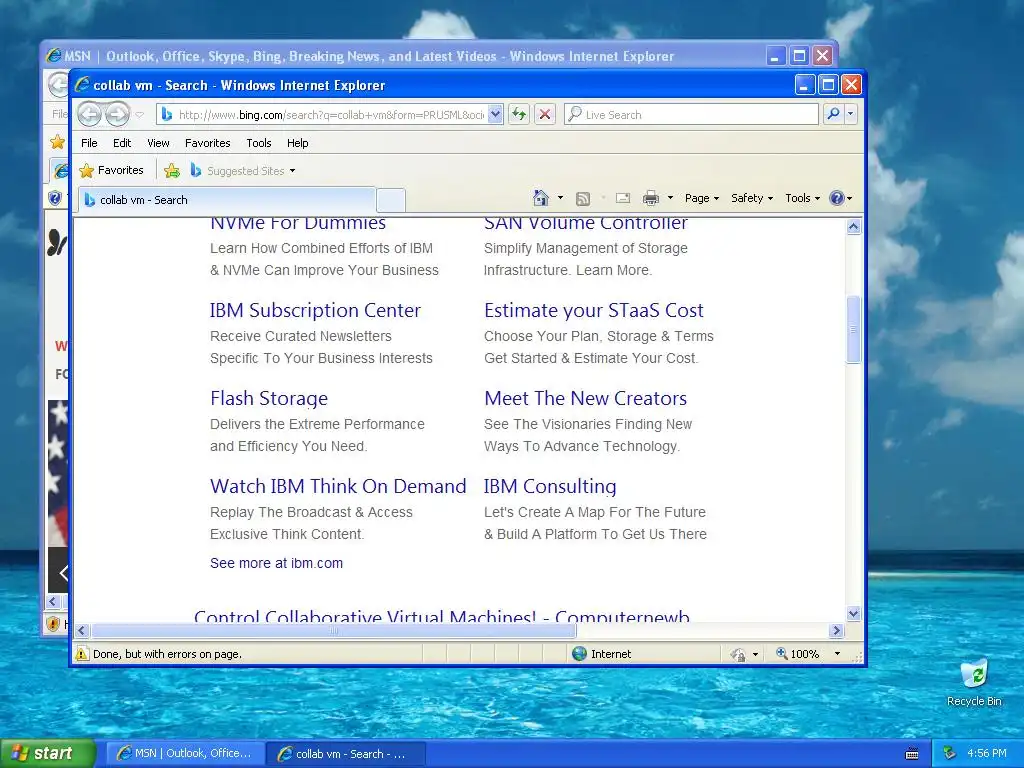The width and height of the screenshot is (1024, 768).
Task: Click the Print icon
Action: (x=651, y=198)
